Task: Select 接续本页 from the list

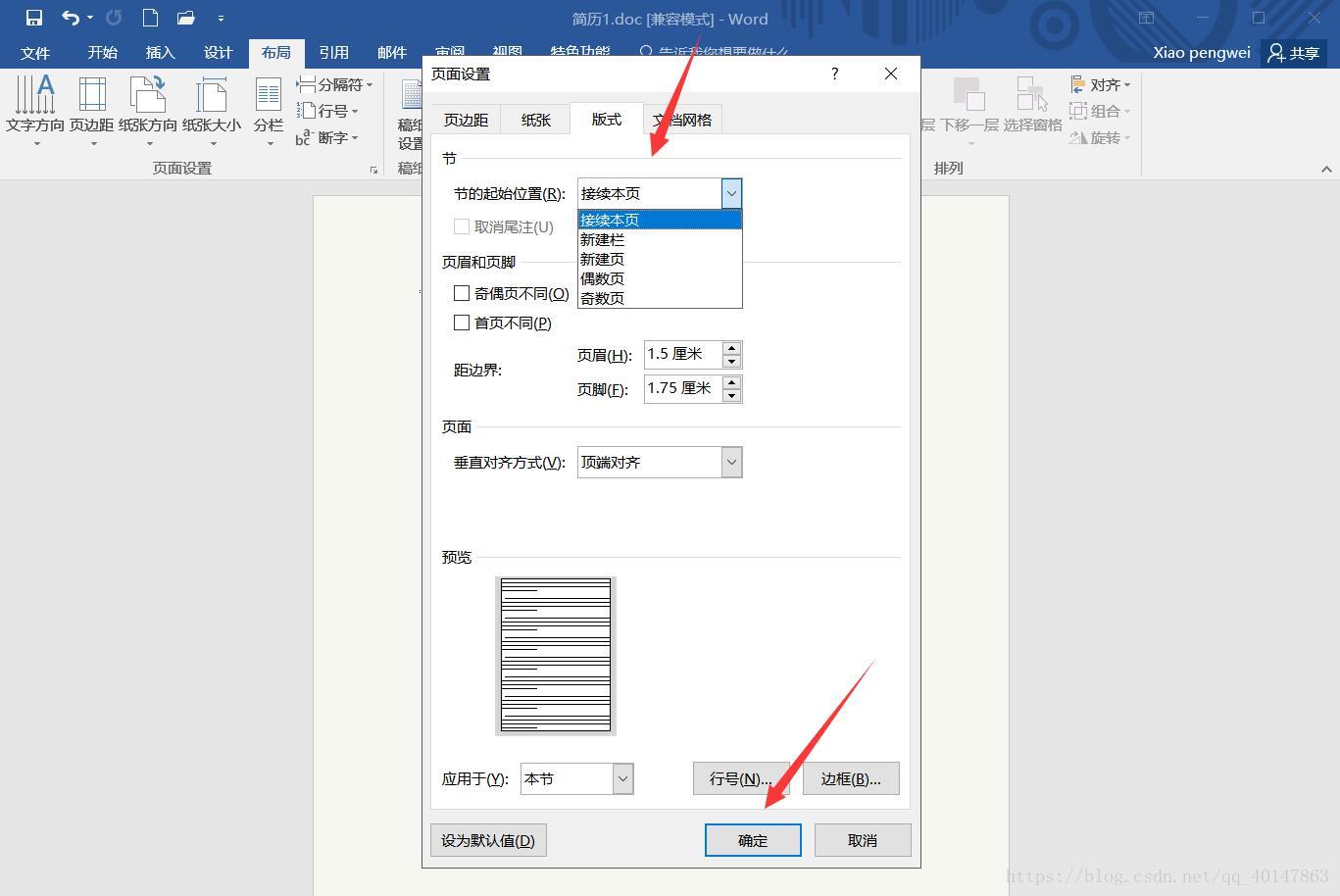Action: tap(660, 220)
